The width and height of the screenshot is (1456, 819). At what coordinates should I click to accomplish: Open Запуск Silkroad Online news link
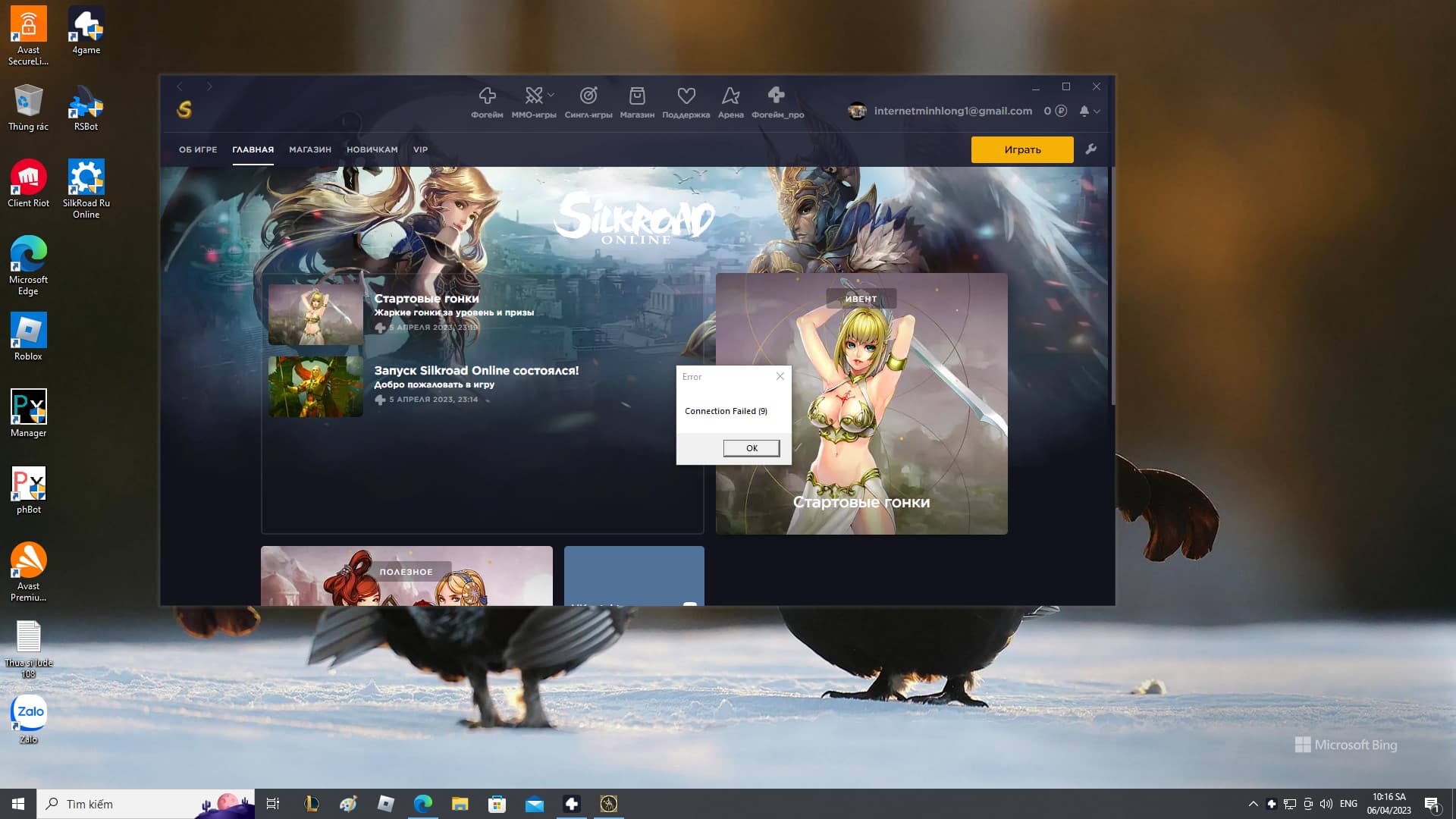click(475, 371)
